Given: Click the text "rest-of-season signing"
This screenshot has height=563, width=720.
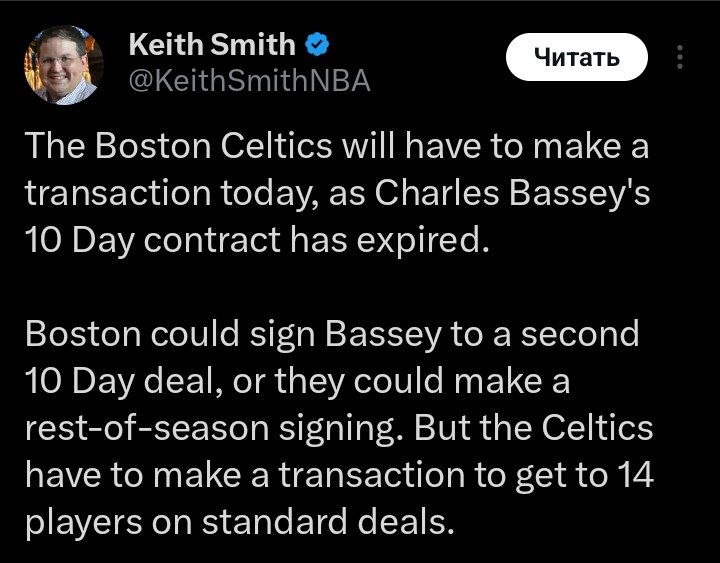Looking at the screenshot, I should click(214, 428).
